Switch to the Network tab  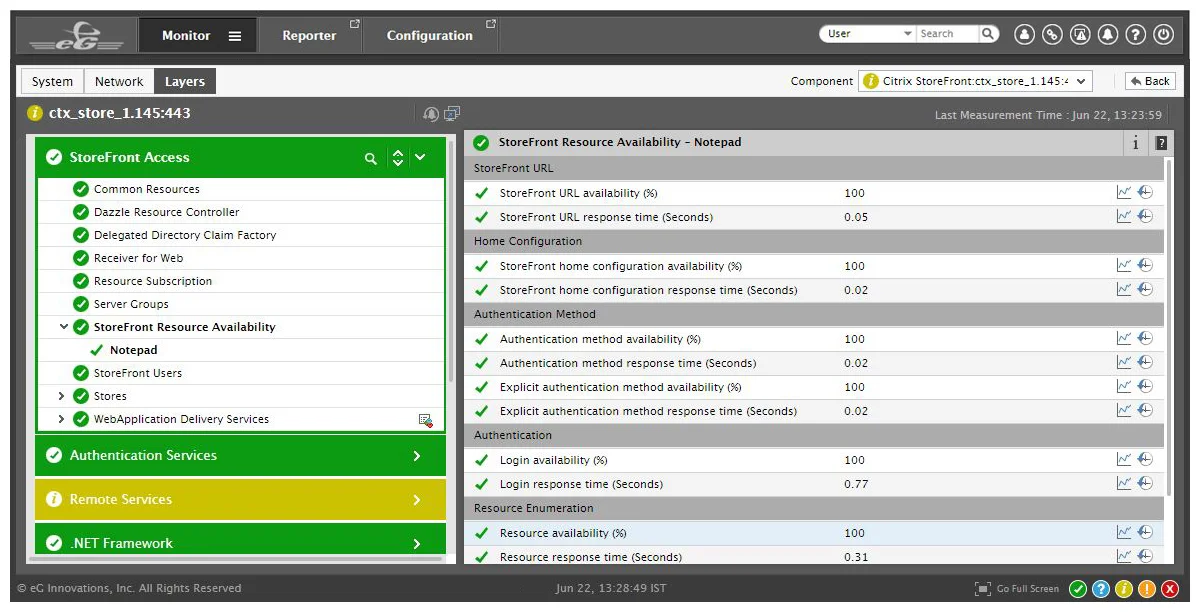(119, 82)
